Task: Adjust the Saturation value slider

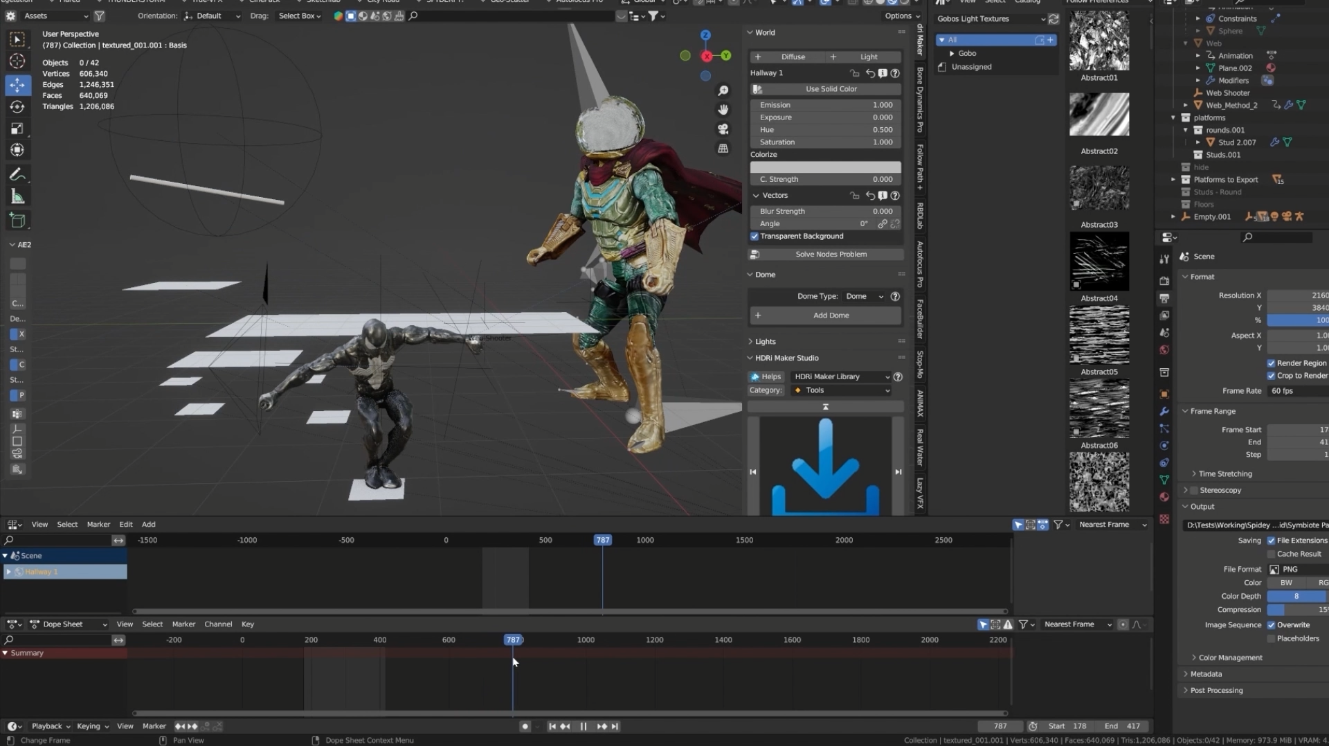Action: point(825,142)
